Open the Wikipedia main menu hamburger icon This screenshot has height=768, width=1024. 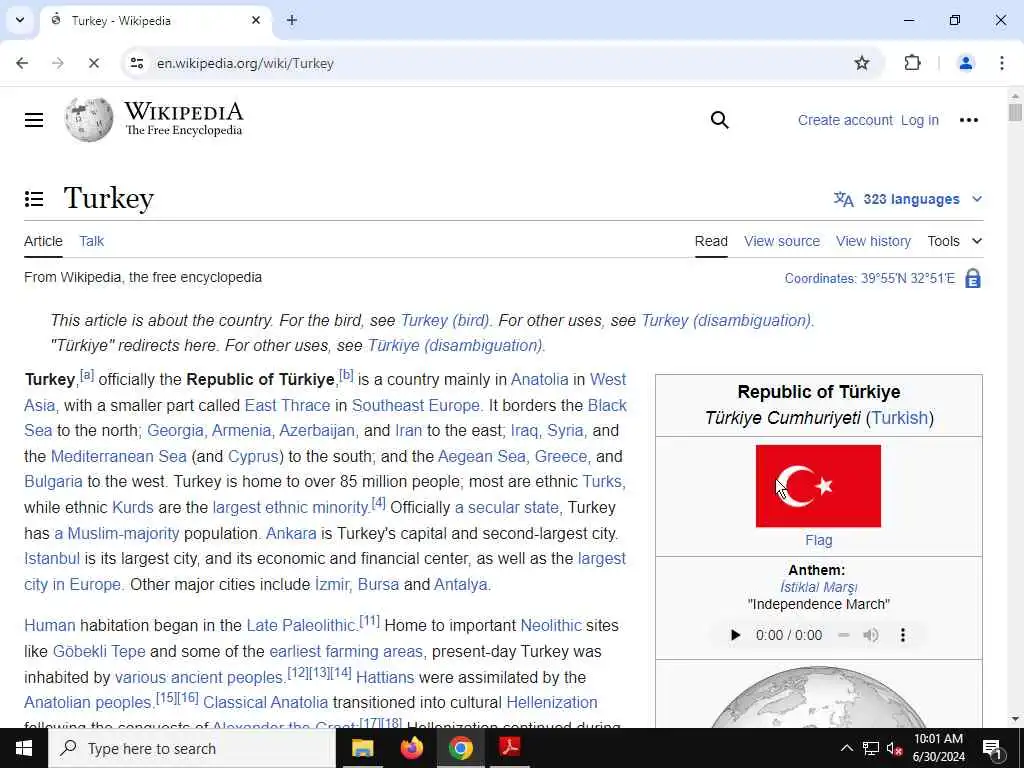[34, 120]
